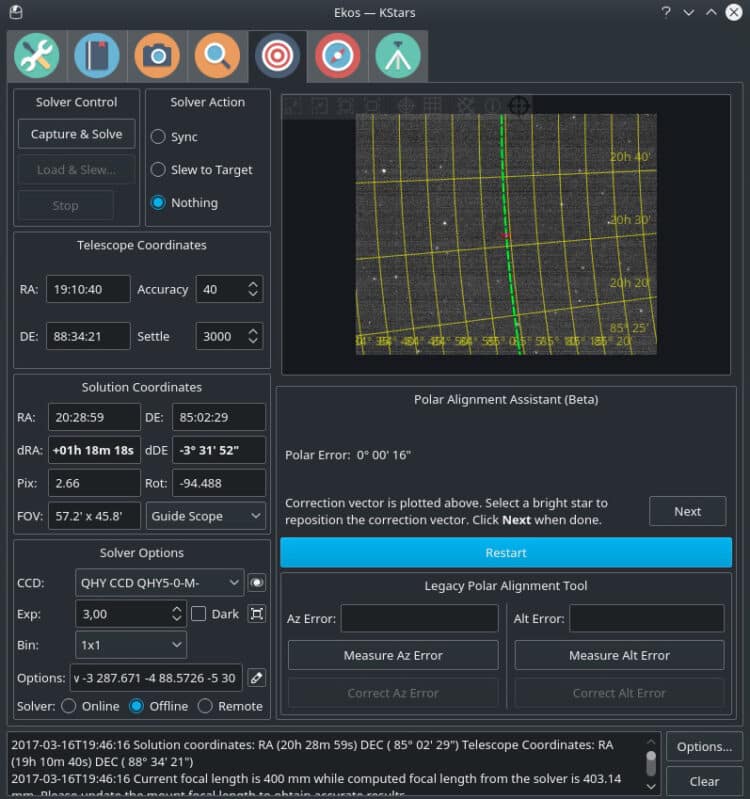Screen dimensions: 750x799
Task: Click the log panel vertical scrollbar
Action: 651,764
